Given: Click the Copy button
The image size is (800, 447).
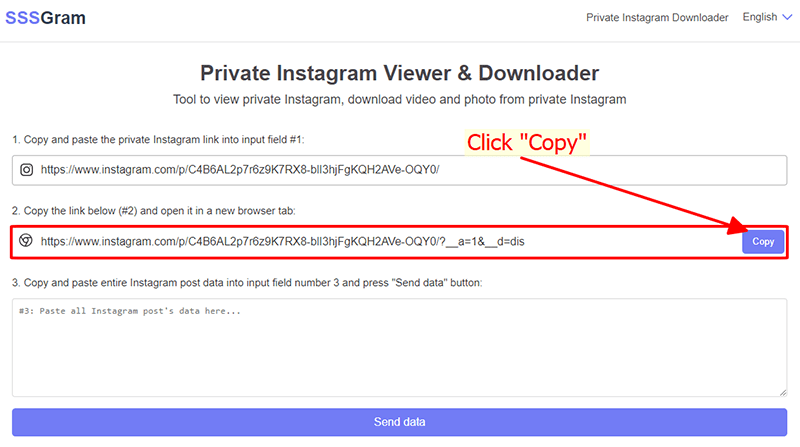Looking at the screenshot, I should (x=763, y=241).
